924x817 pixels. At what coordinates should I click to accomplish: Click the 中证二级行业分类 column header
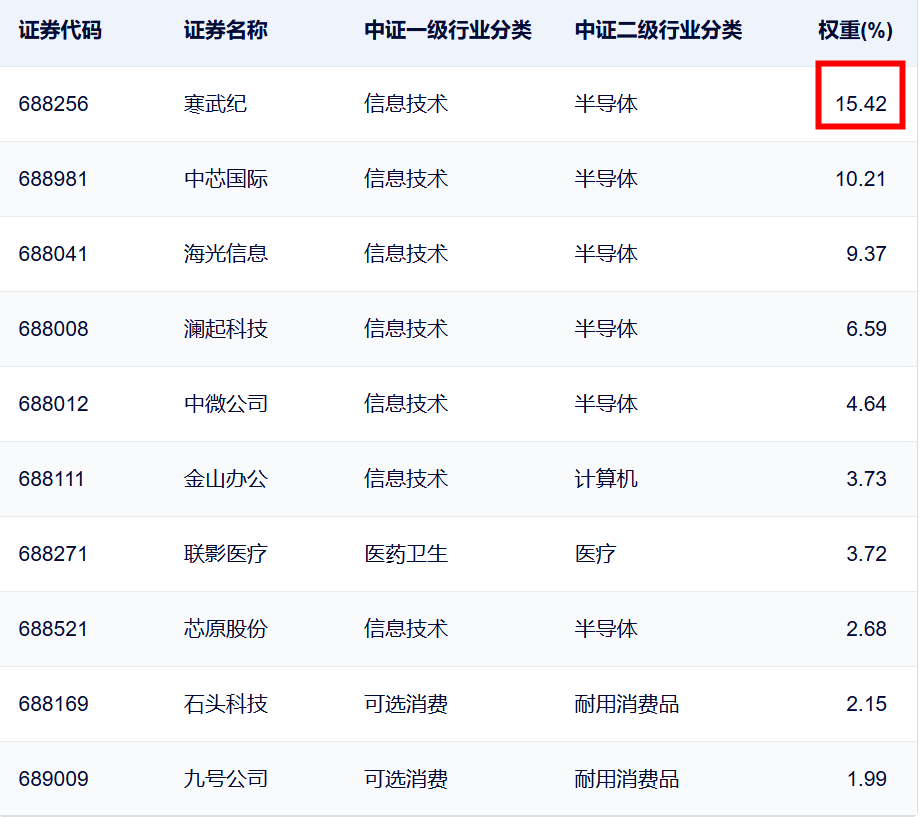[658, 30]
